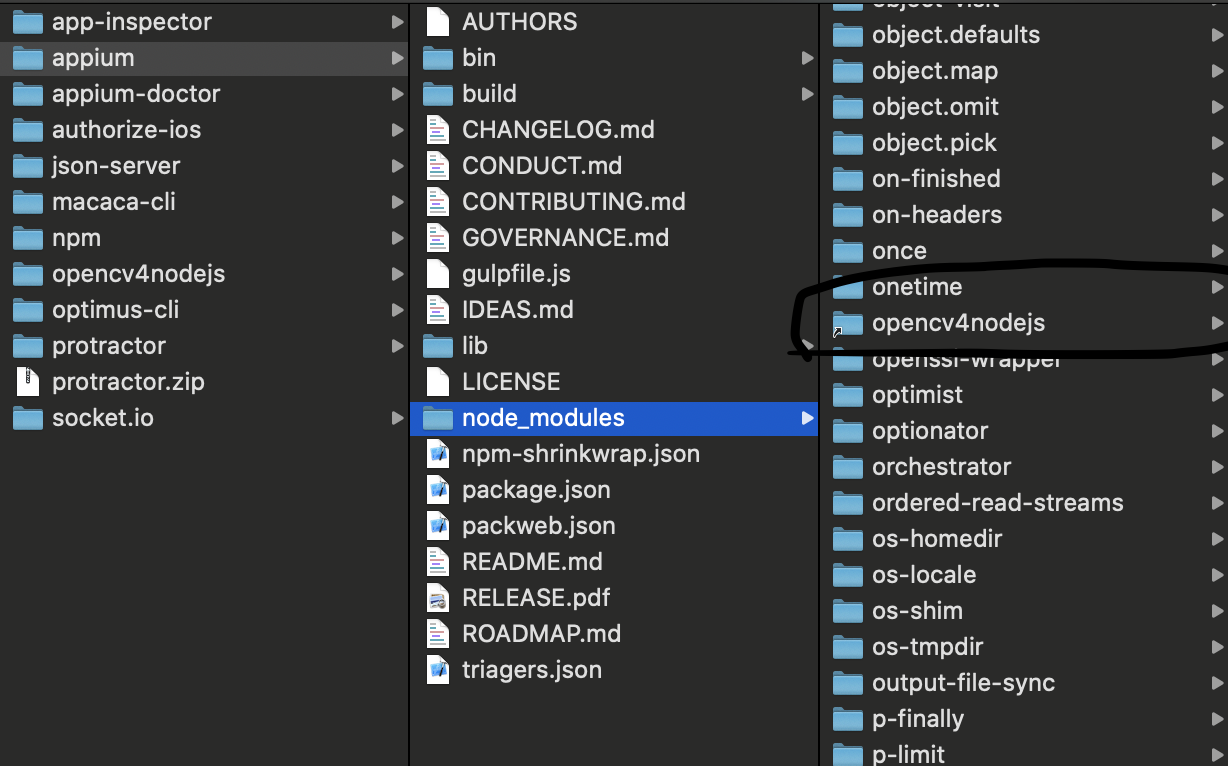Select the on-headers folder name
The height and width of the screenshot is (766, 1228).
pyautogui.click(x=937, y=215)
